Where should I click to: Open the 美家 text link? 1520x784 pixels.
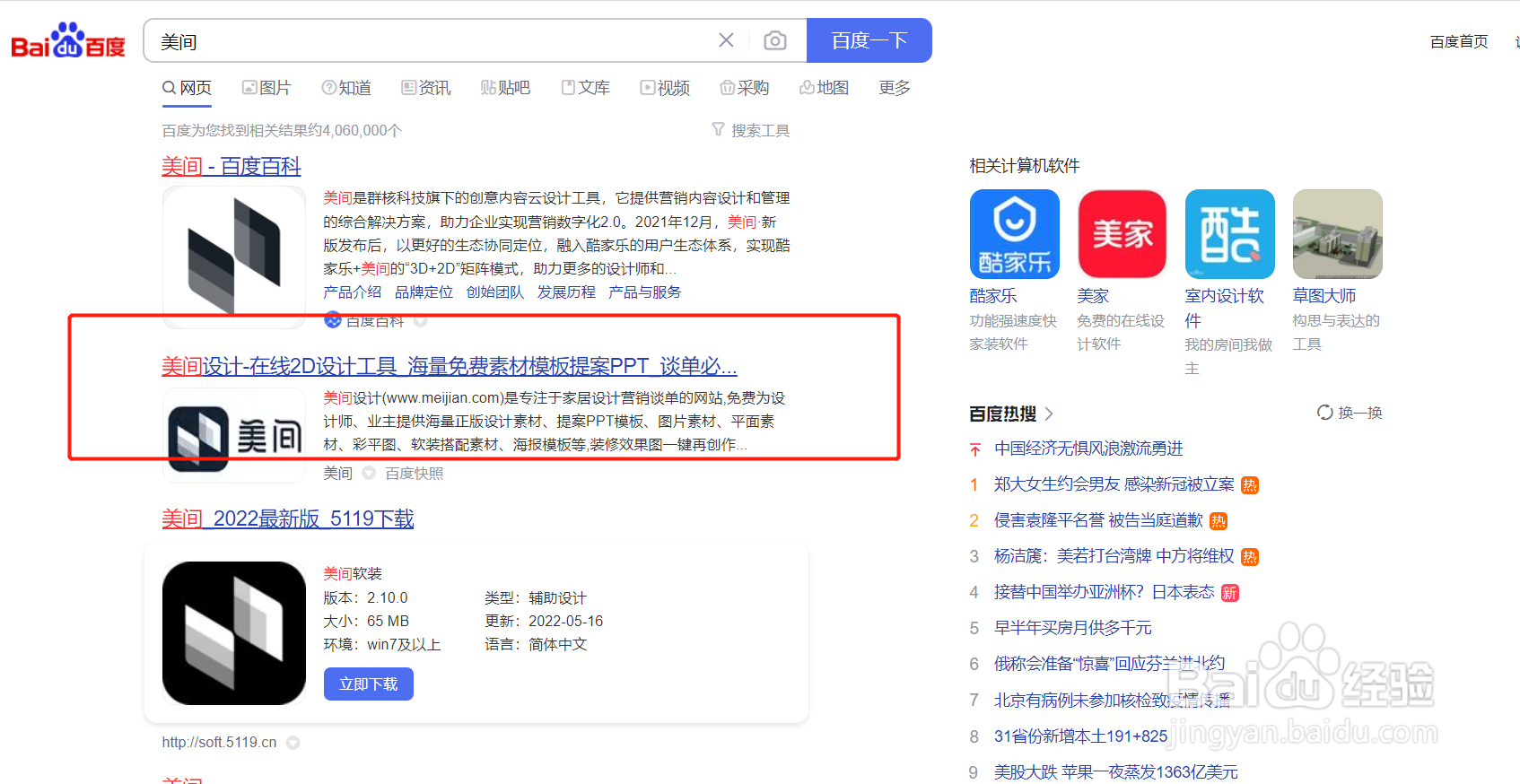point(1093,296)
